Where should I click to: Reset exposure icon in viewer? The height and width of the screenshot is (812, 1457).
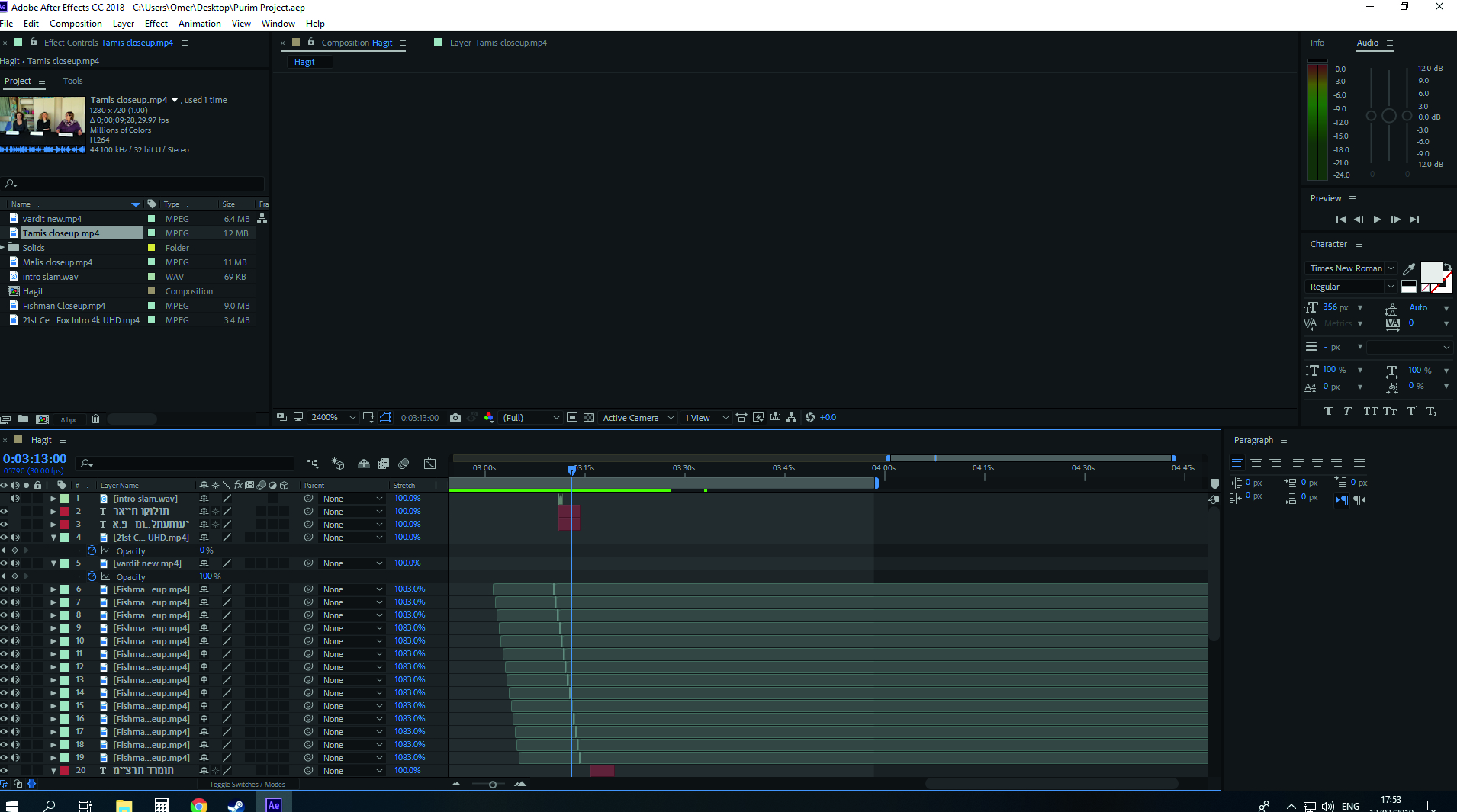pos(810,418)
